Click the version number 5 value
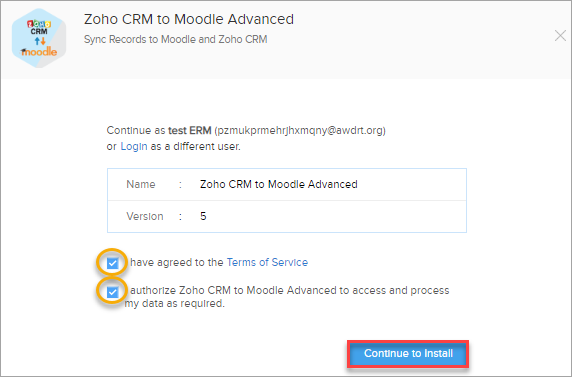The height and width of the screenshot is (377, 572). coord(203,216)
